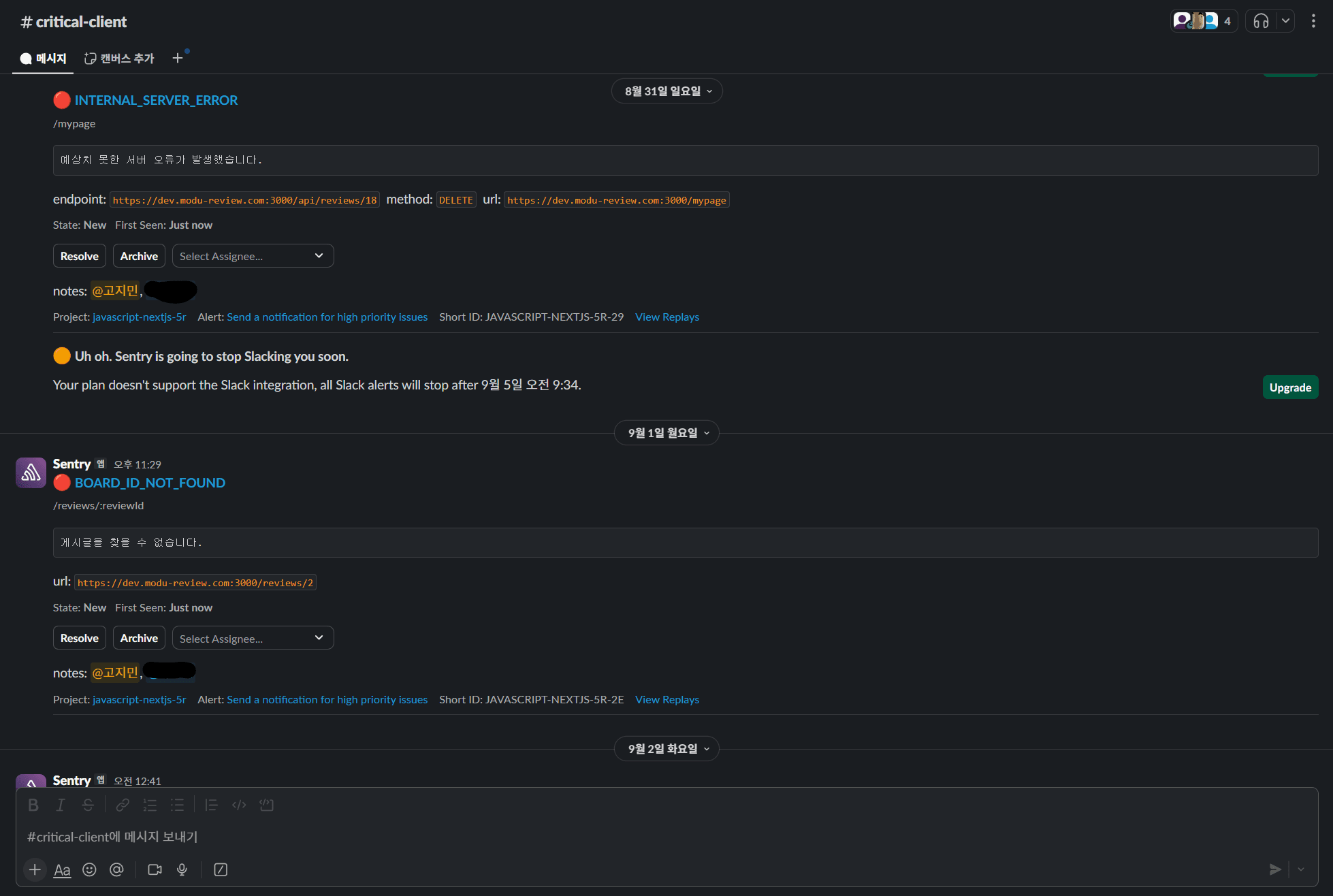Viewport: 1333px width, 896px height.
Task: Start a huddle with the headphones icon
Action: tap(1261, 21)
